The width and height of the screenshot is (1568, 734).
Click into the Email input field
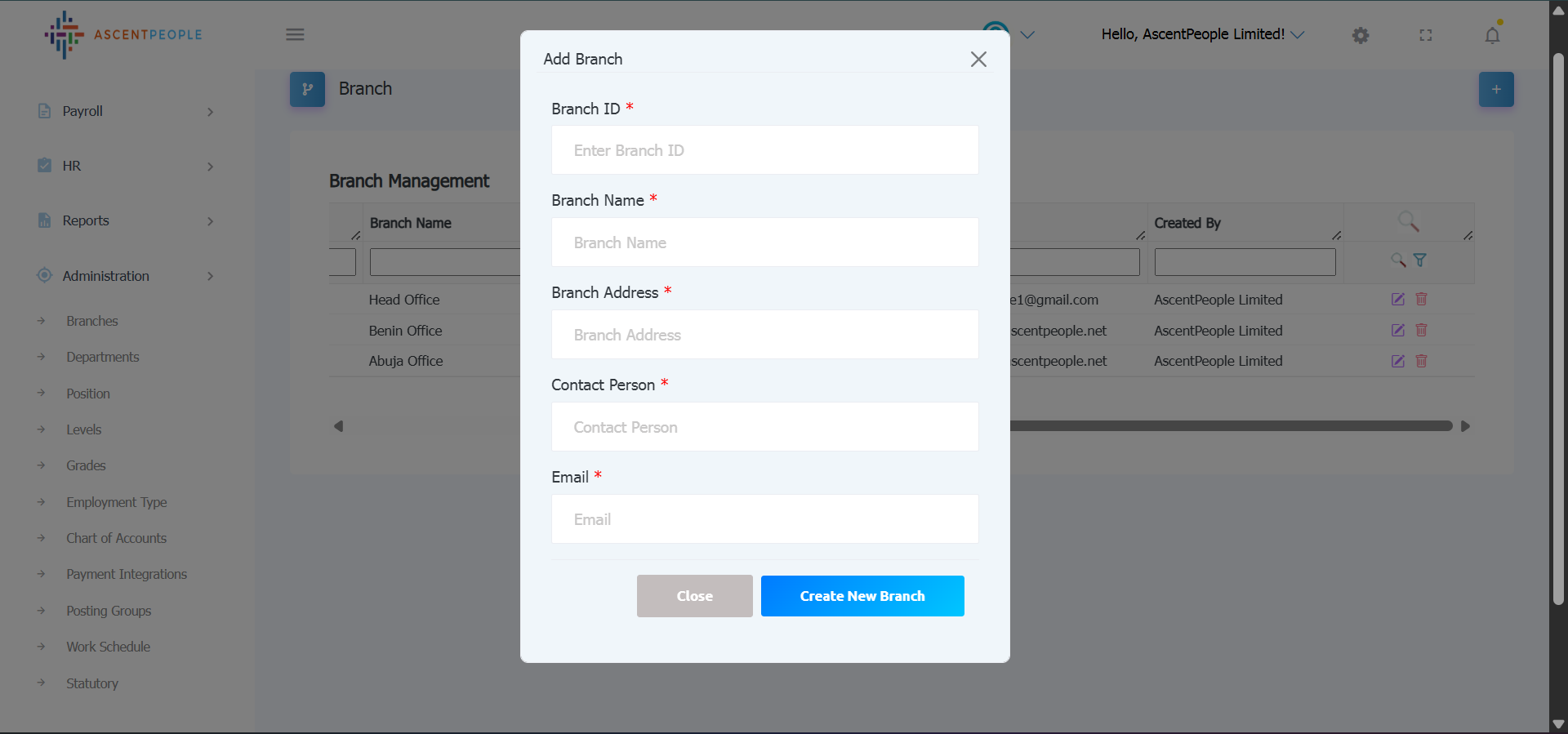pos(764,519)
